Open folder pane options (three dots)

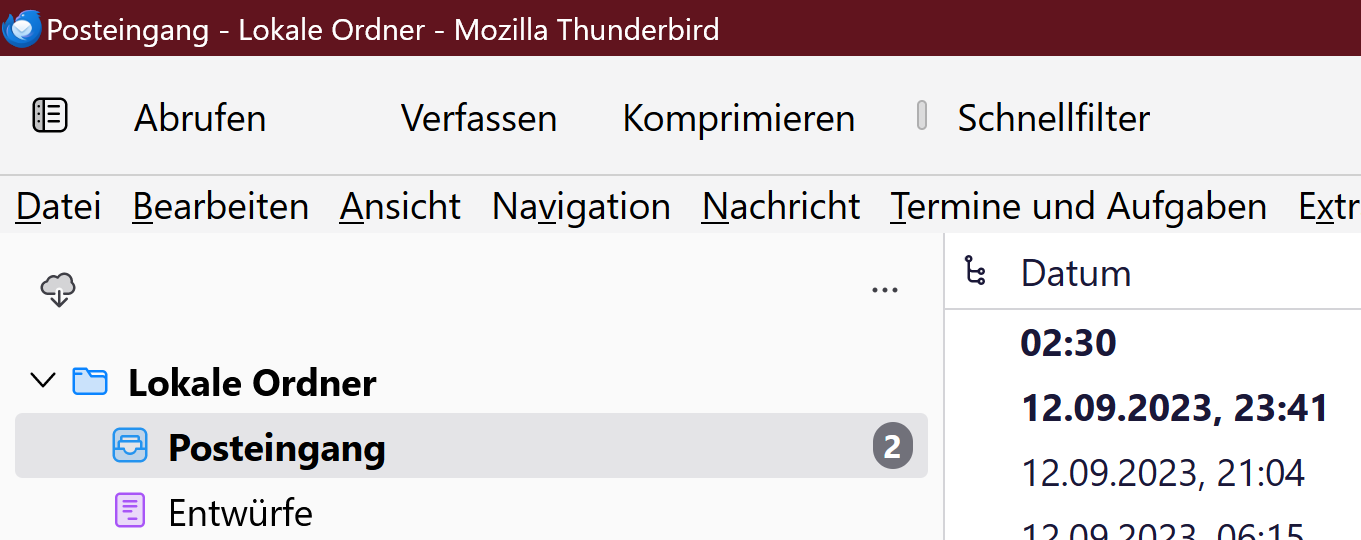click(x=884, y=291)
